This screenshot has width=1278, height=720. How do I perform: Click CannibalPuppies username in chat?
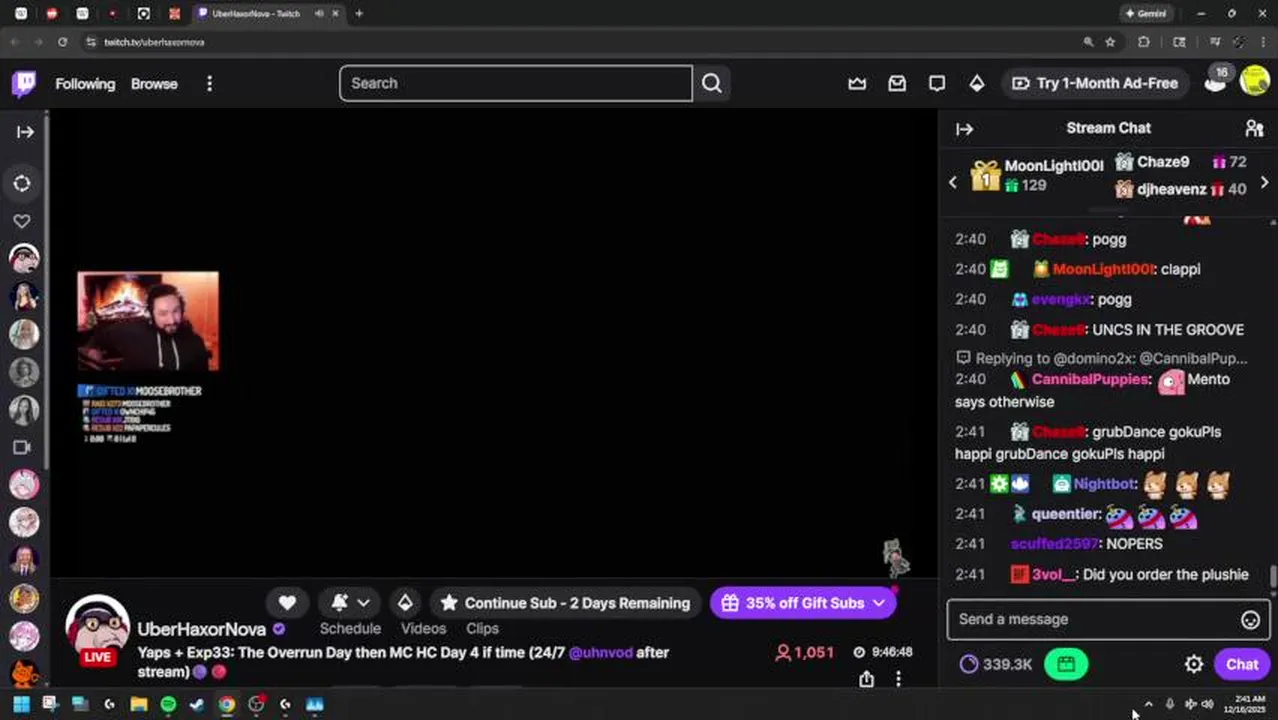[1089, 379]
